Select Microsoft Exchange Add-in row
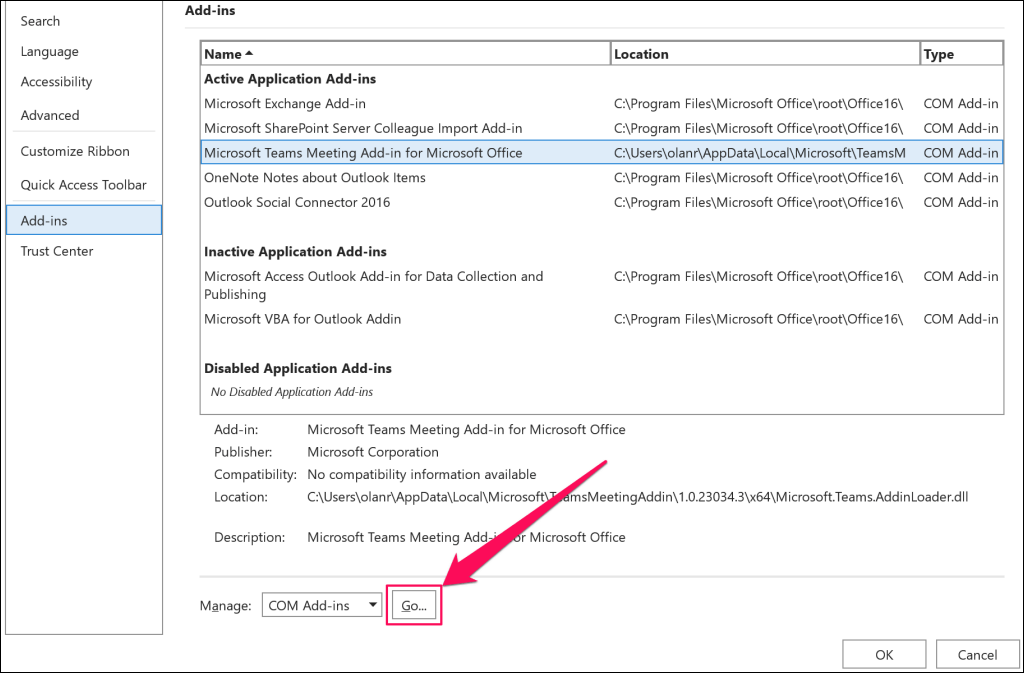The image size is (1024, 673). tap(285, 103)
